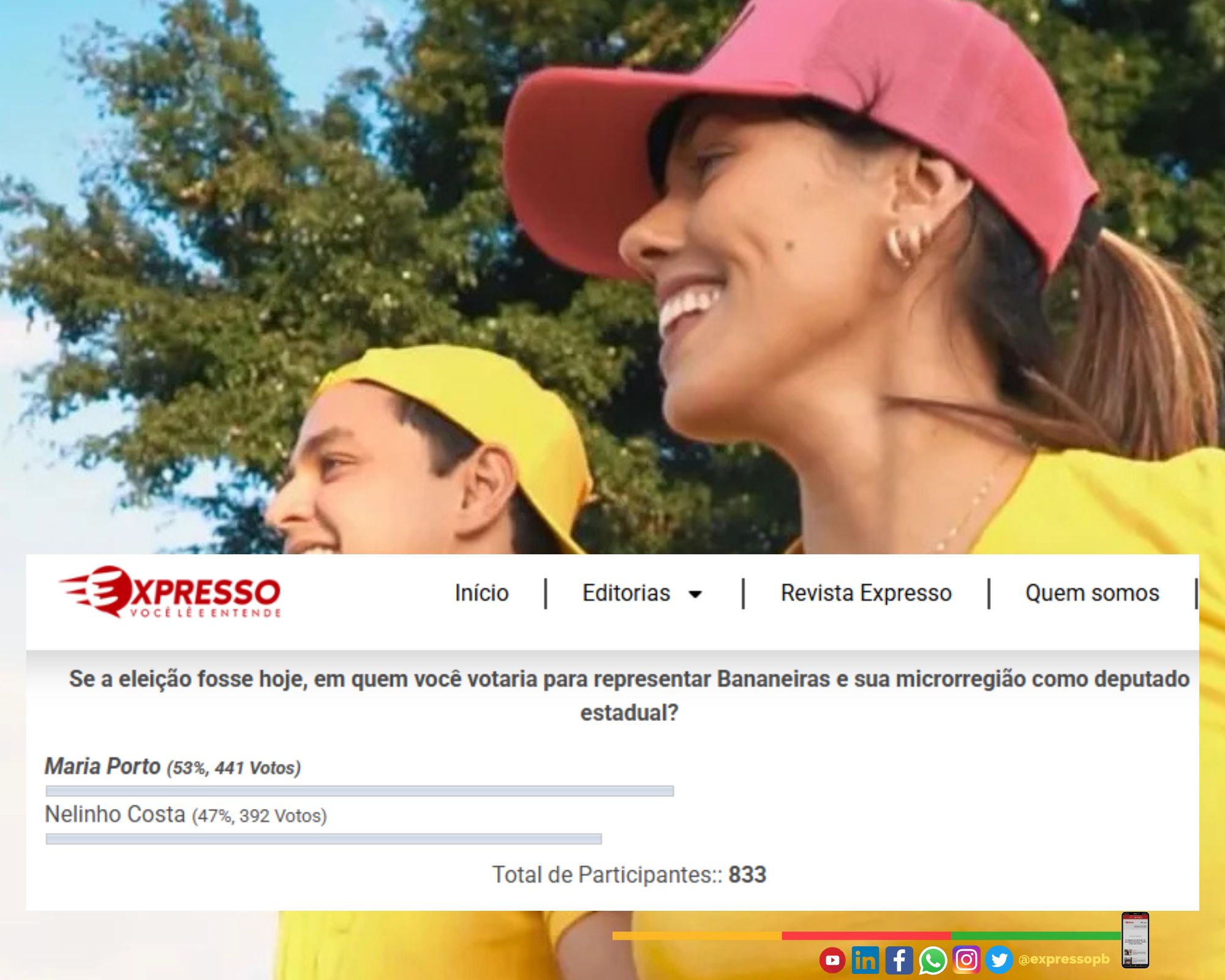Open the Twitter bird icon

click(x=999, y=959)
